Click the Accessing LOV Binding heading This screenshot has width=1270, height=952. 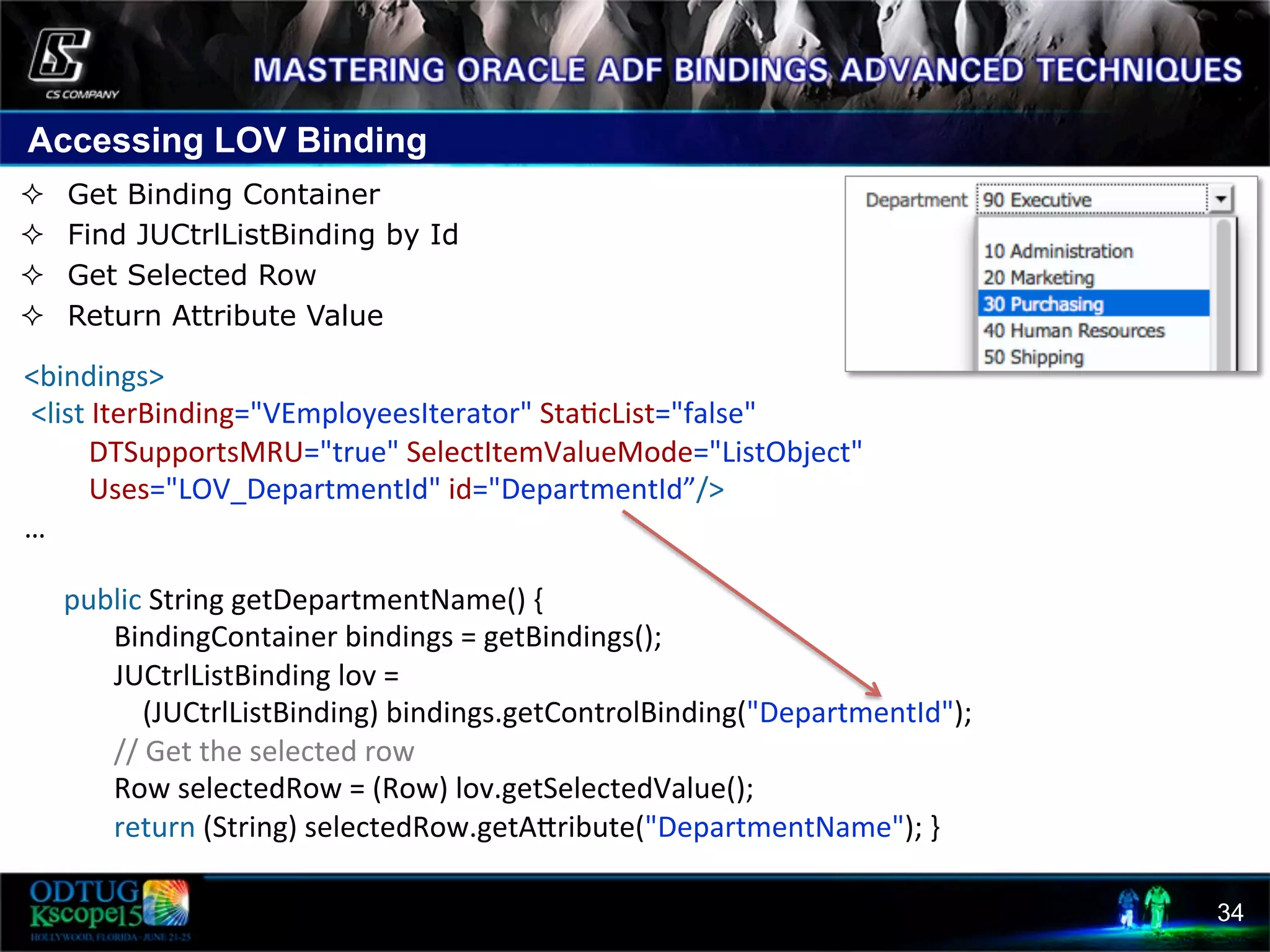(227, 140)
